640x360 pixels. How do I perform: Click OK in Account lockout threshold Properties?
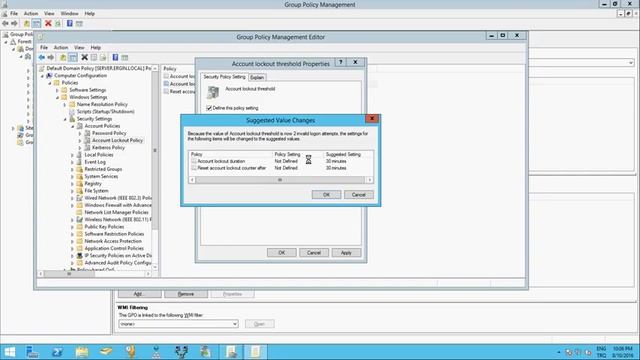282,253
